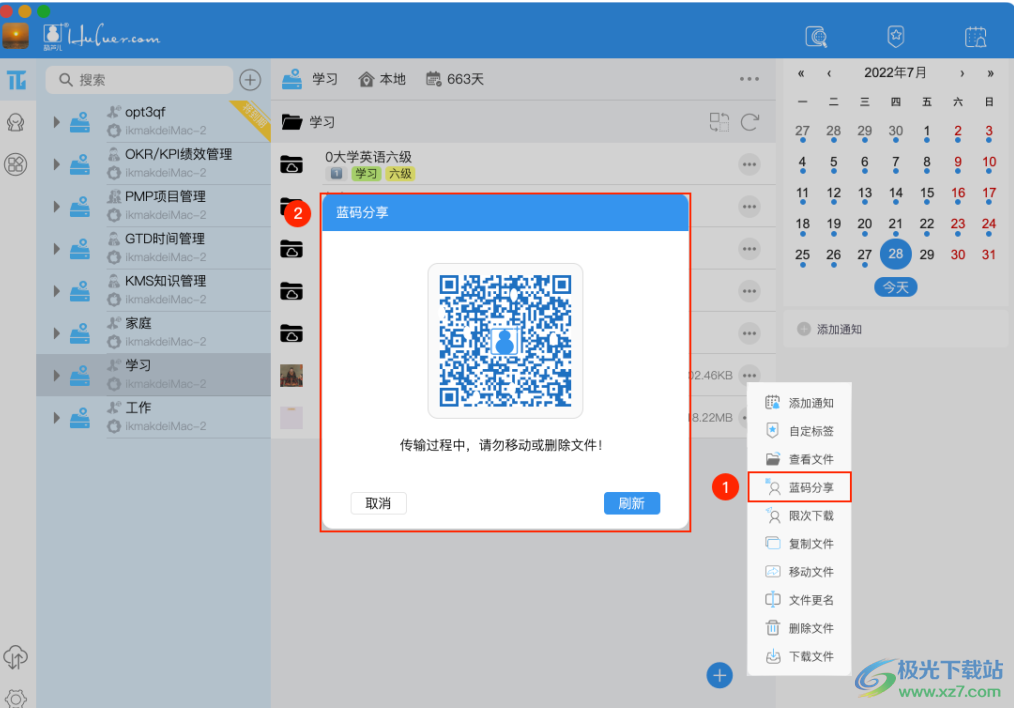Image resolution: width=1014 pixels, height=708 pixels.
Task: Select July 16 in the calendar
Action: pyautogui.click(x=958, y=193)
